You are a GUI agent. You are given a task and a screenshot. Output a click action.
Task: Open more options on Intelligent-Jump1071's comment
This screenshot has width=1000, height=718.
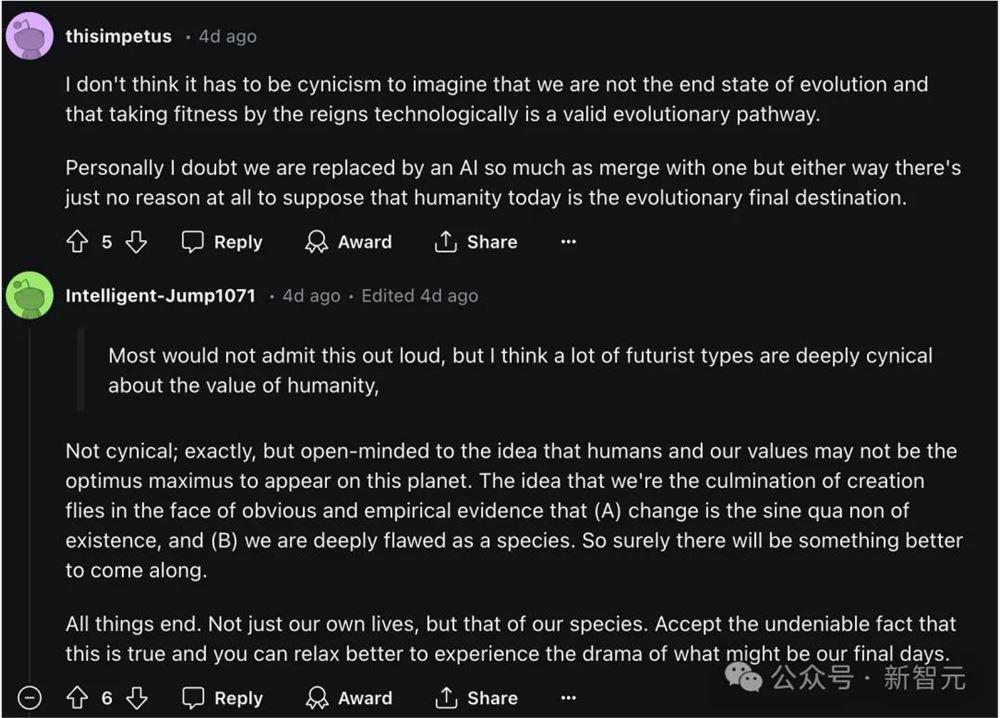(569, 698)
